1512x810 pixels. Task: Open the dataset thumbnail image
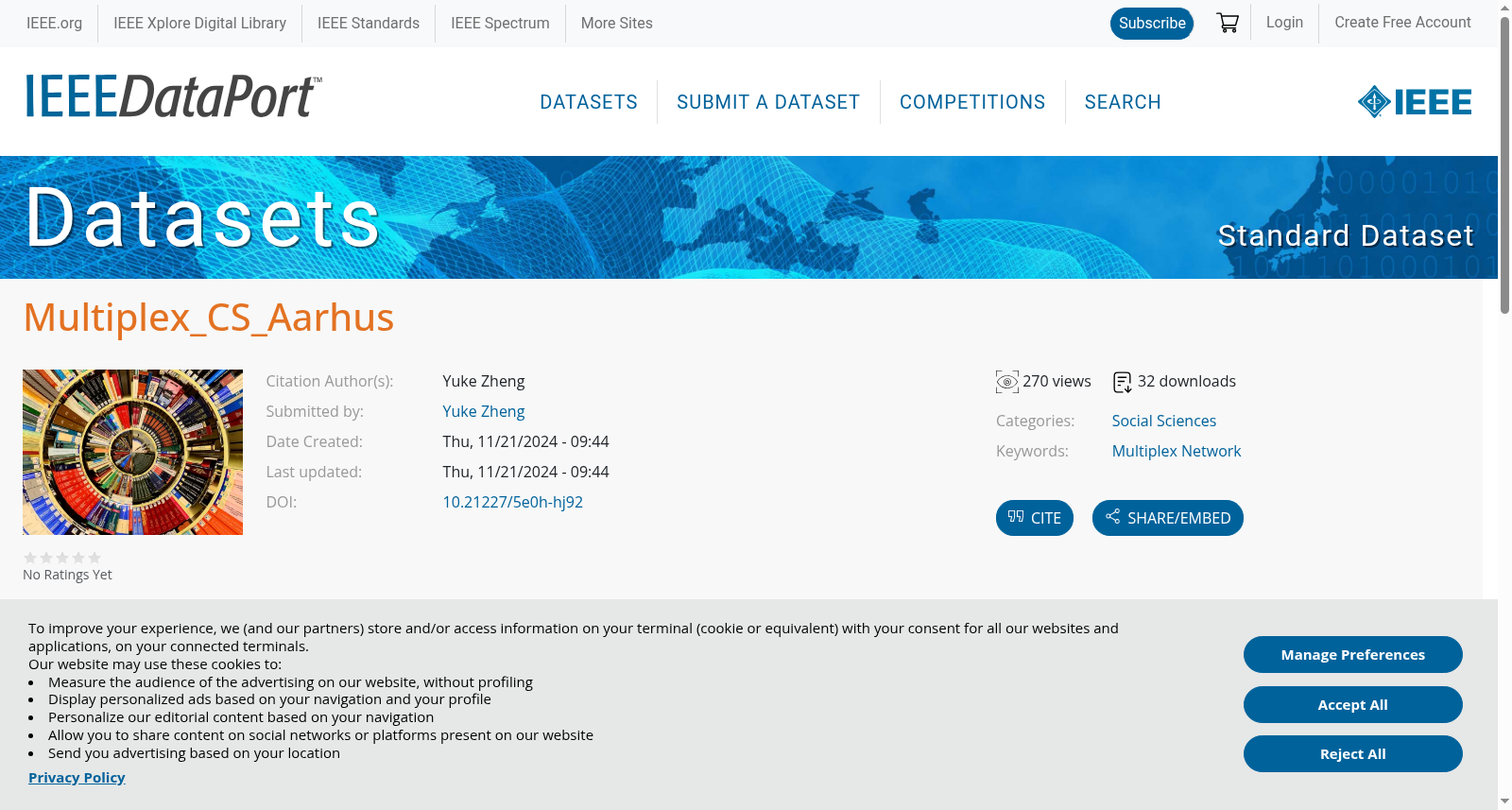132,452
